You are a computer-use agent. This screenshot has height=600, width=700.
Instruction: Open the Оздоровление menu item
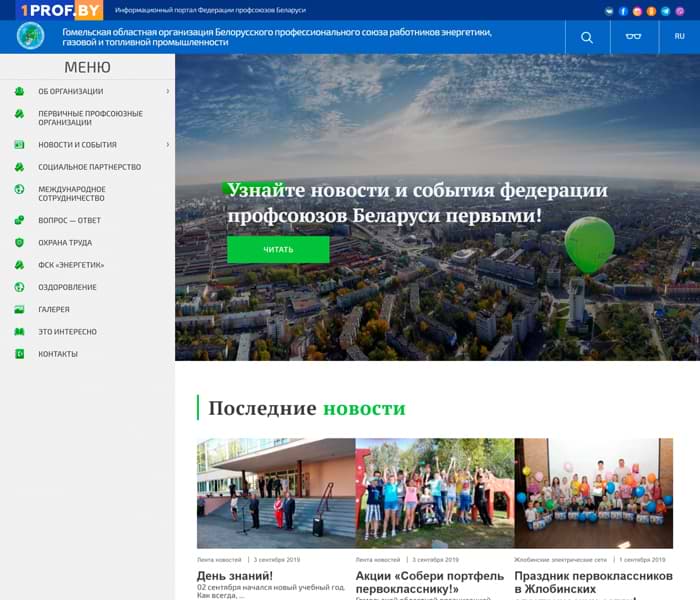point(67,287)
